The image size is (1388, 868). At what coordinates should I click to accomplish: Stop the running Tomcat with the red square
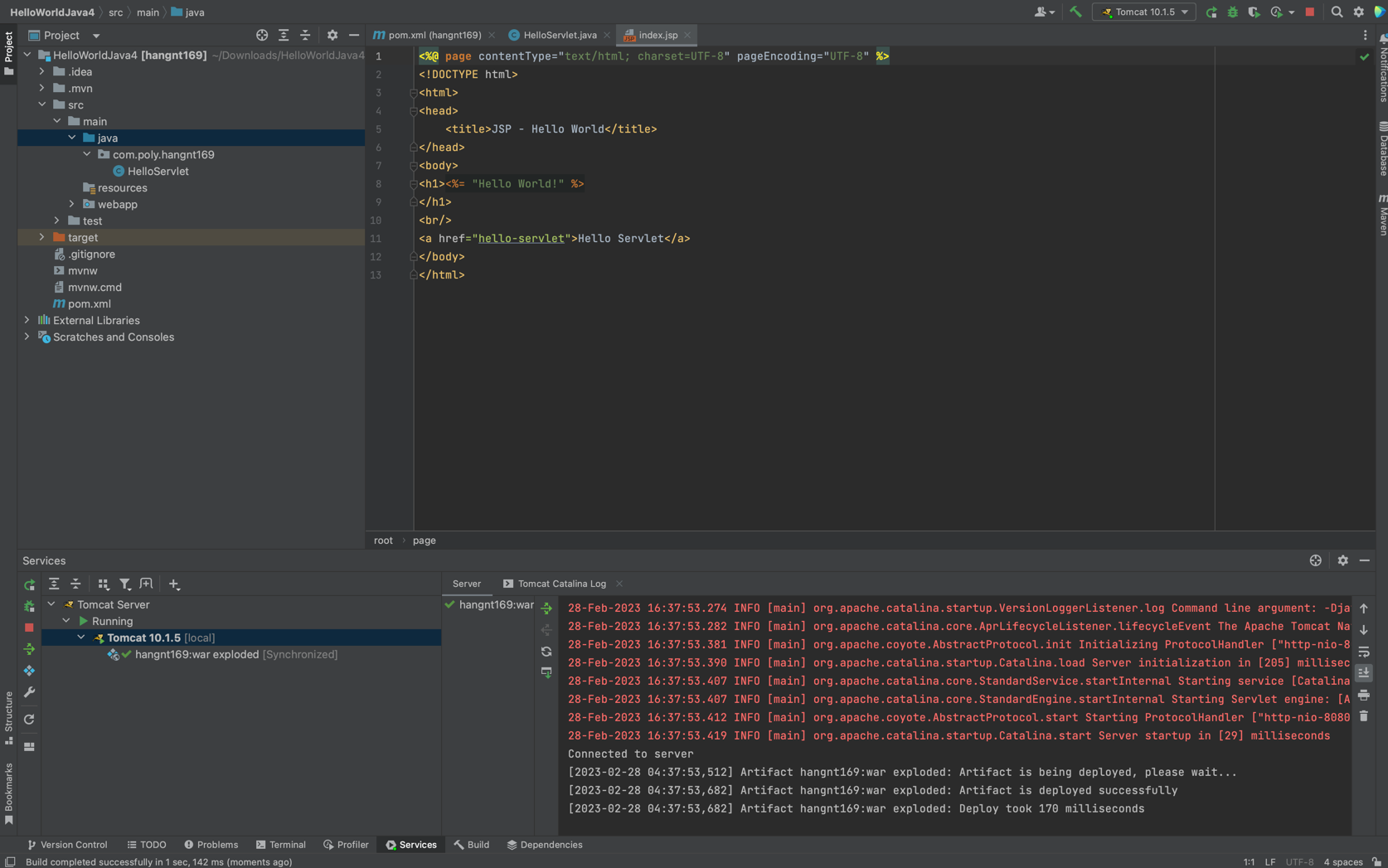pos(1310,12)
